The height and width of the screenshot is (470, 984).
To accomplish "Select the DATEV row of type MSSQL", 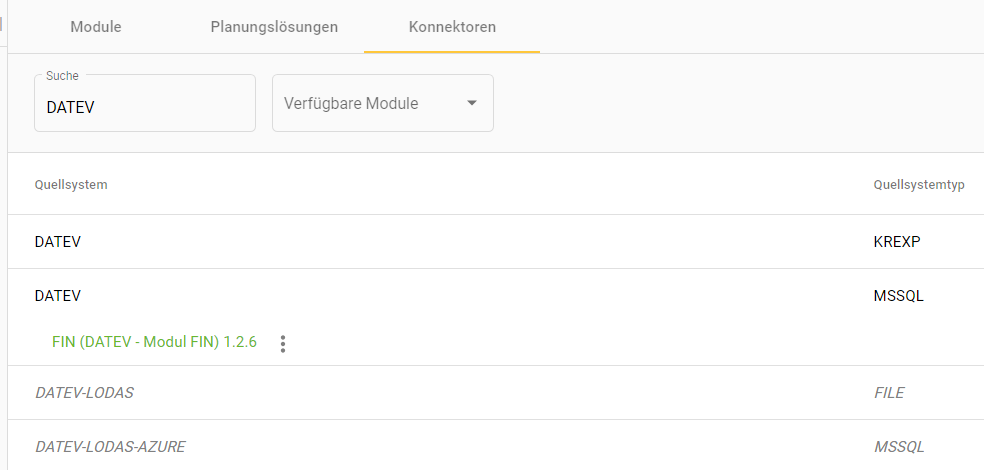I will tap(58, 296).
